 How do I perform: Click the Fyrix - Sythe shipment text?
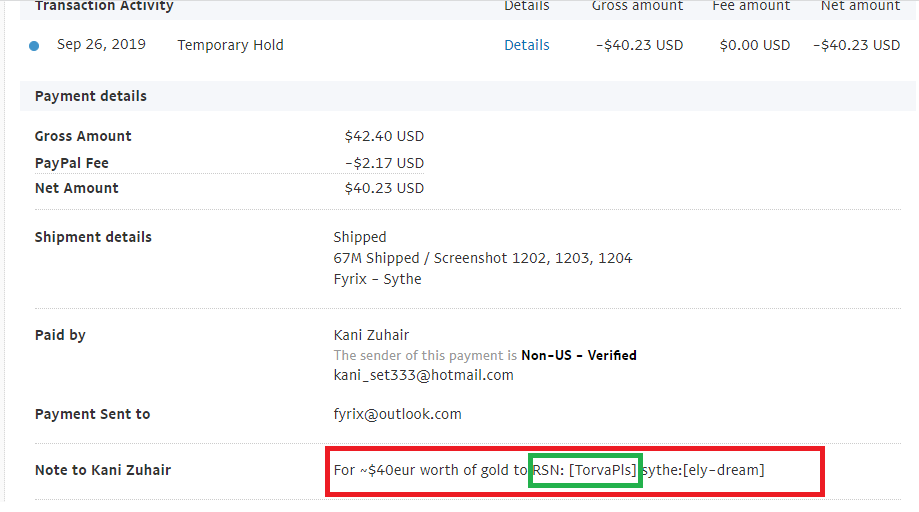coord(377,279)
